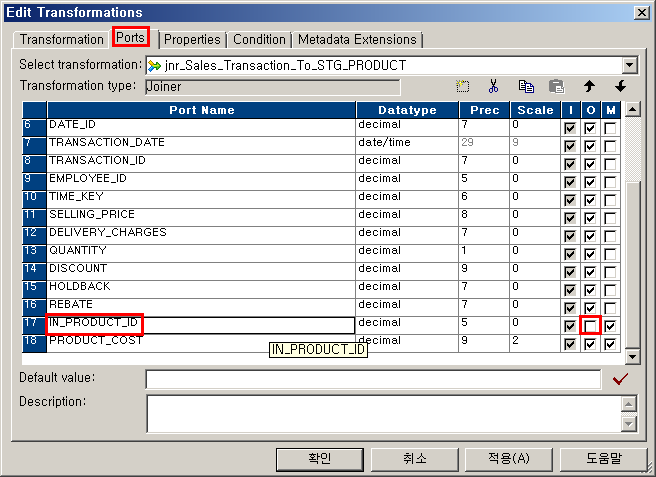This screenshot has height=477, width=656.
Task: Click the Copy port icon
Action: coord(526,86)
